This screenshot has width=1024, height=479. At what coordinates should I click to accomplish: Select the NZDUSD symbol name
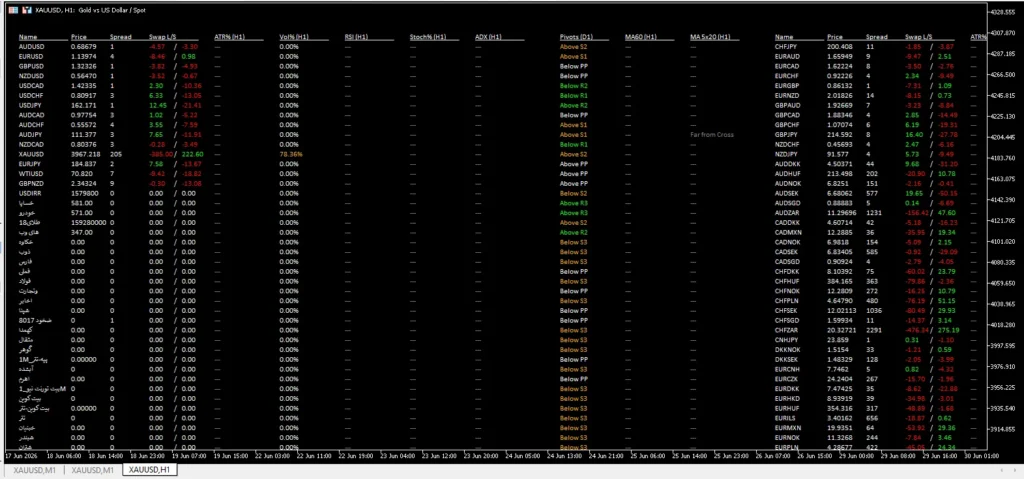click(x=31, y=76)
